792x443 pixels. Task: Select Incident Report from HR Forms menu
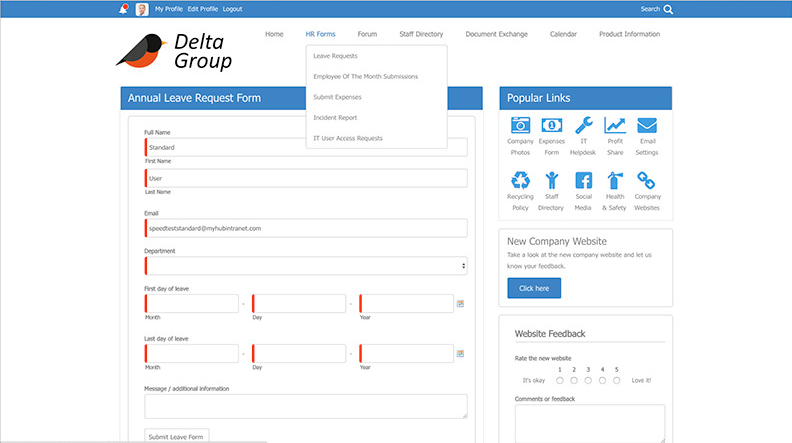(x=335, y=118)
